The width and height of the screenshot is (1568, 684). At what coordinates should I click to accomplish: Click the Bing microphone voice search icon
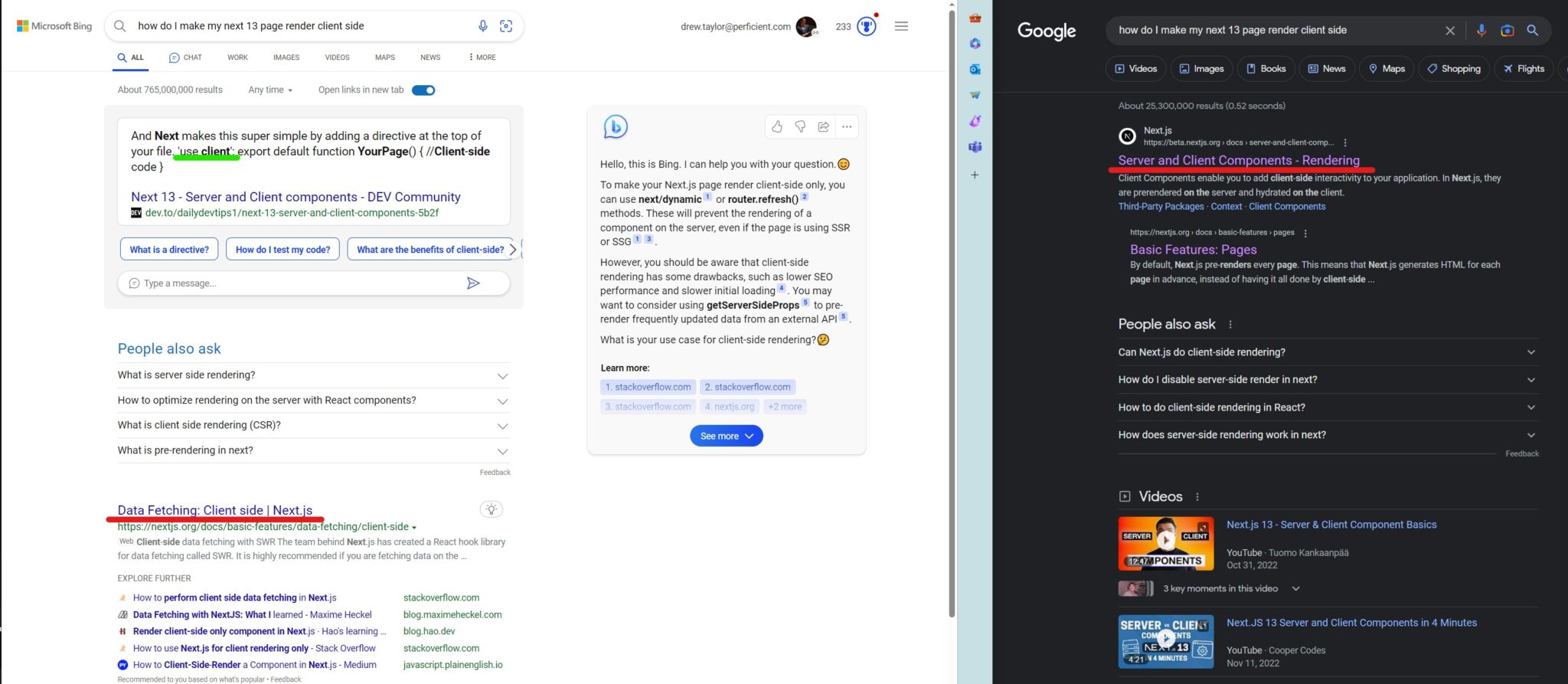(482, 26)
